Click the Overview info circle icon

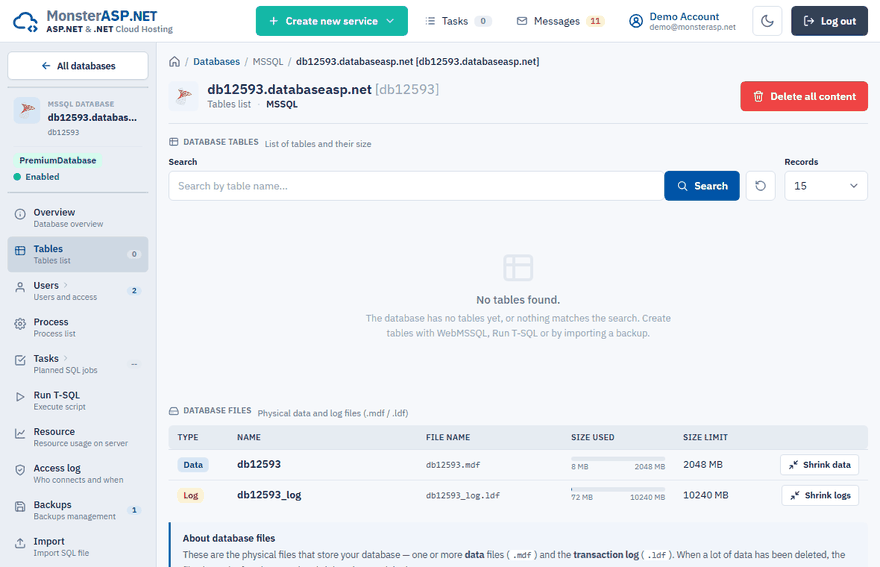pyautogui.click(x=20, y=214)
